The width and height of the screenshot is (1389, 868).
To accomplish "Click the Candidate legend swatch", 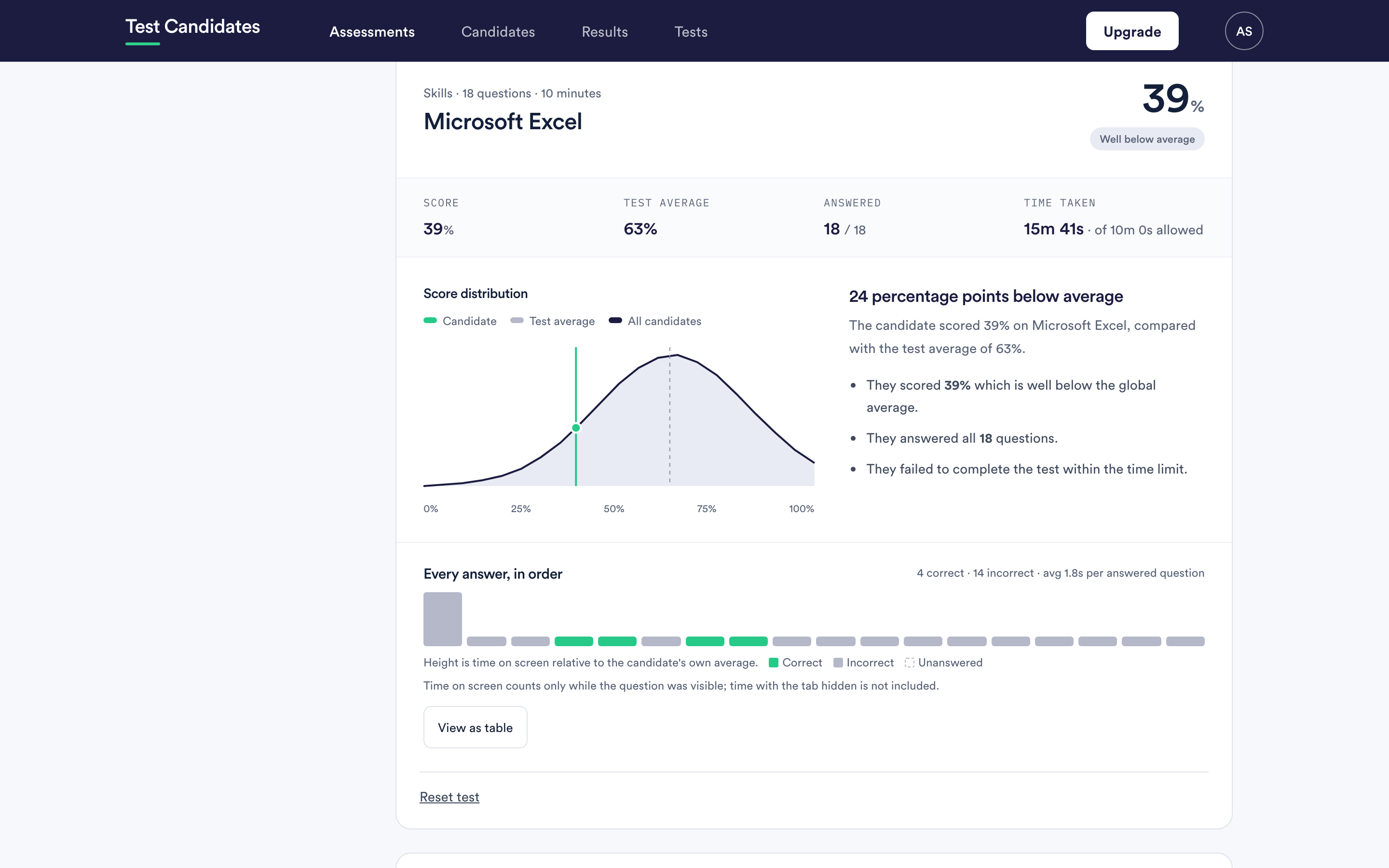I will click(430, 320).
